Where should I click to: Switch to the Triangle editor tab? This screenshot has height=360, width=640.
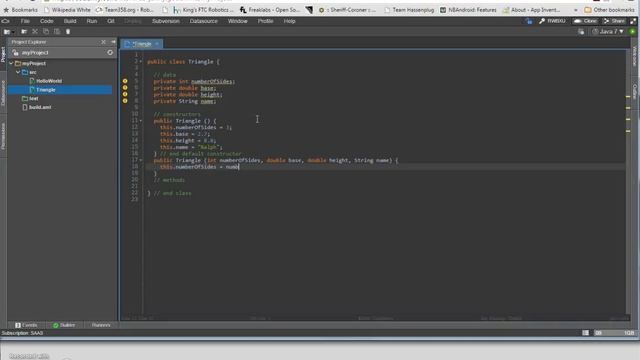141,44
